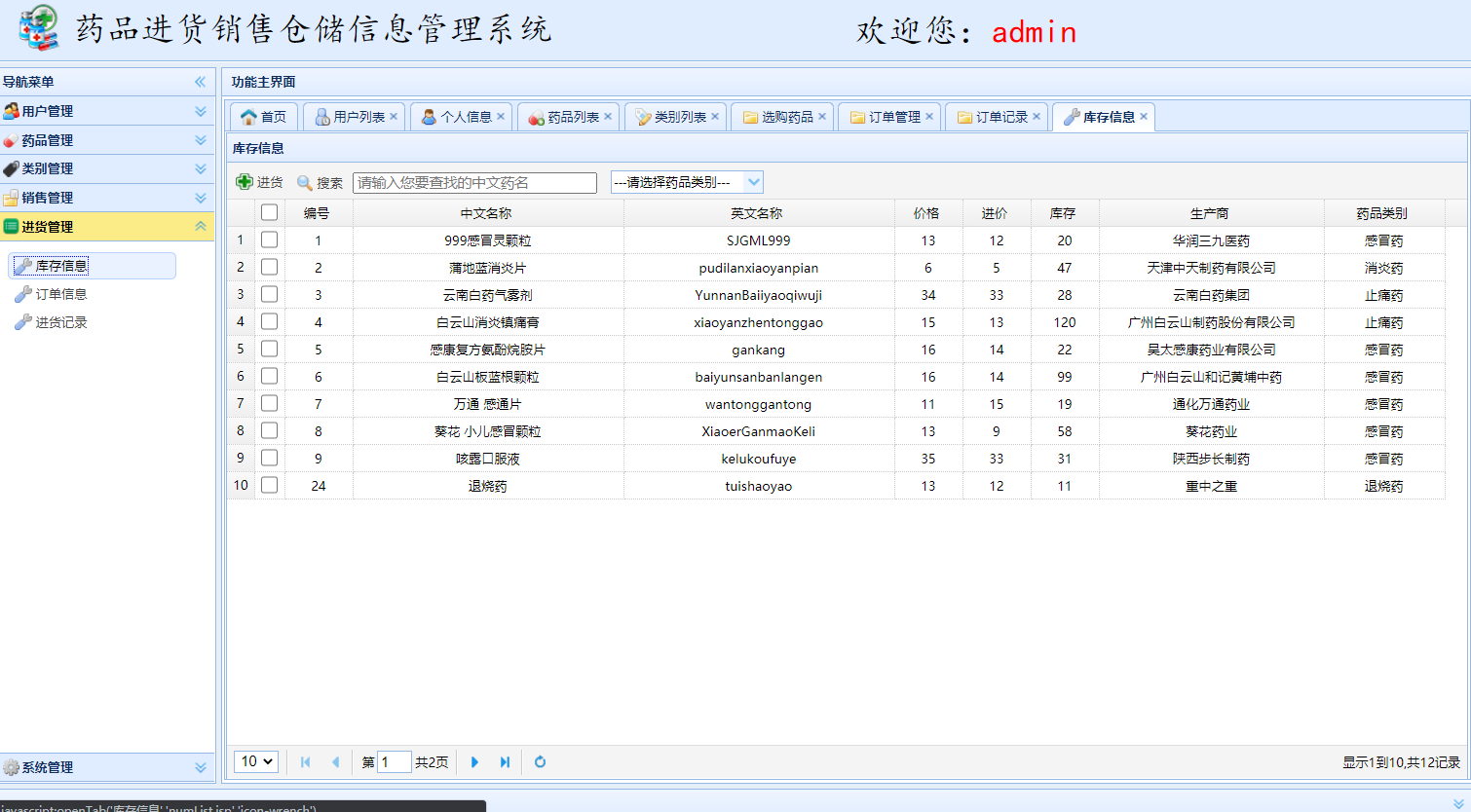Switch to the 药品列表 tab
This screenshot has height=812, width=1471.
pyautogui.click(x=568, y=116)
